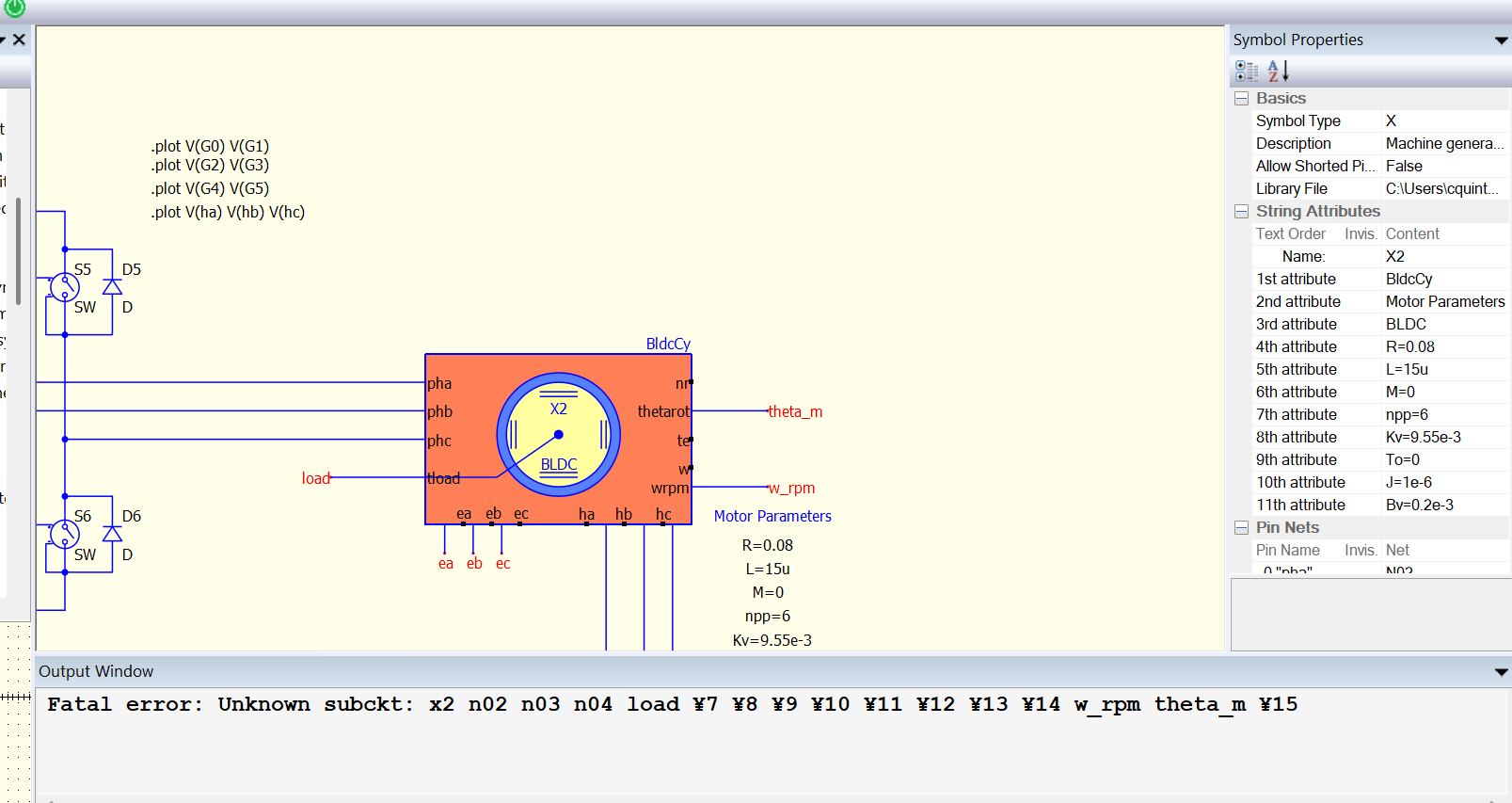Select the .plot V(ha) V(hb) V(hc) directive
This screenshot has height=803, width=1512.
228,213
